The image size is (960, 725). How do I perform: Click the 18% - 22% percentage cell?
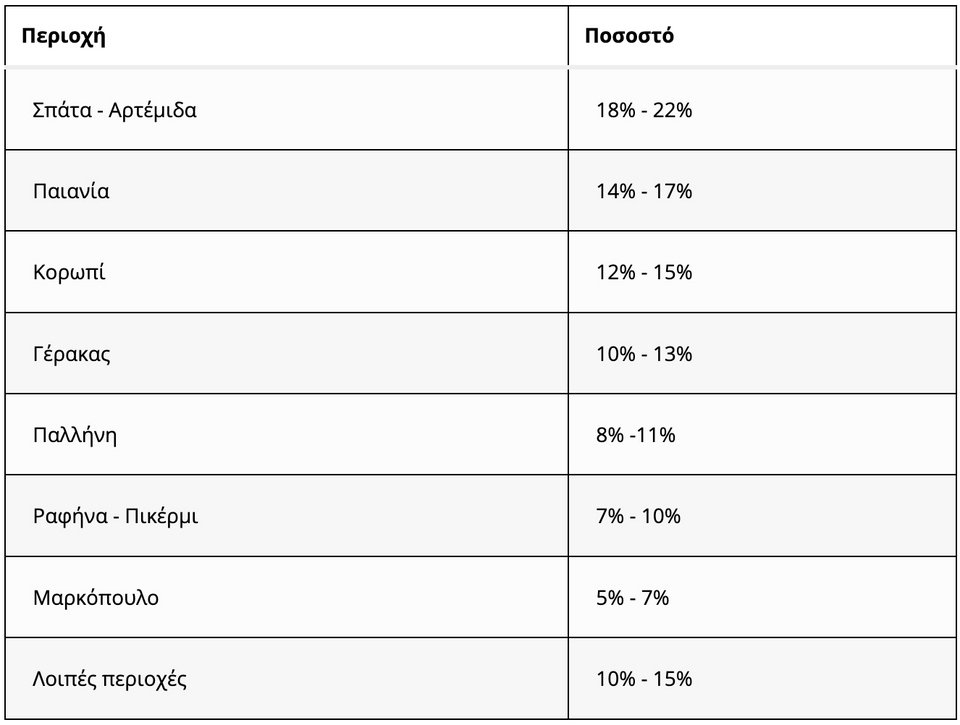(644, 110)
